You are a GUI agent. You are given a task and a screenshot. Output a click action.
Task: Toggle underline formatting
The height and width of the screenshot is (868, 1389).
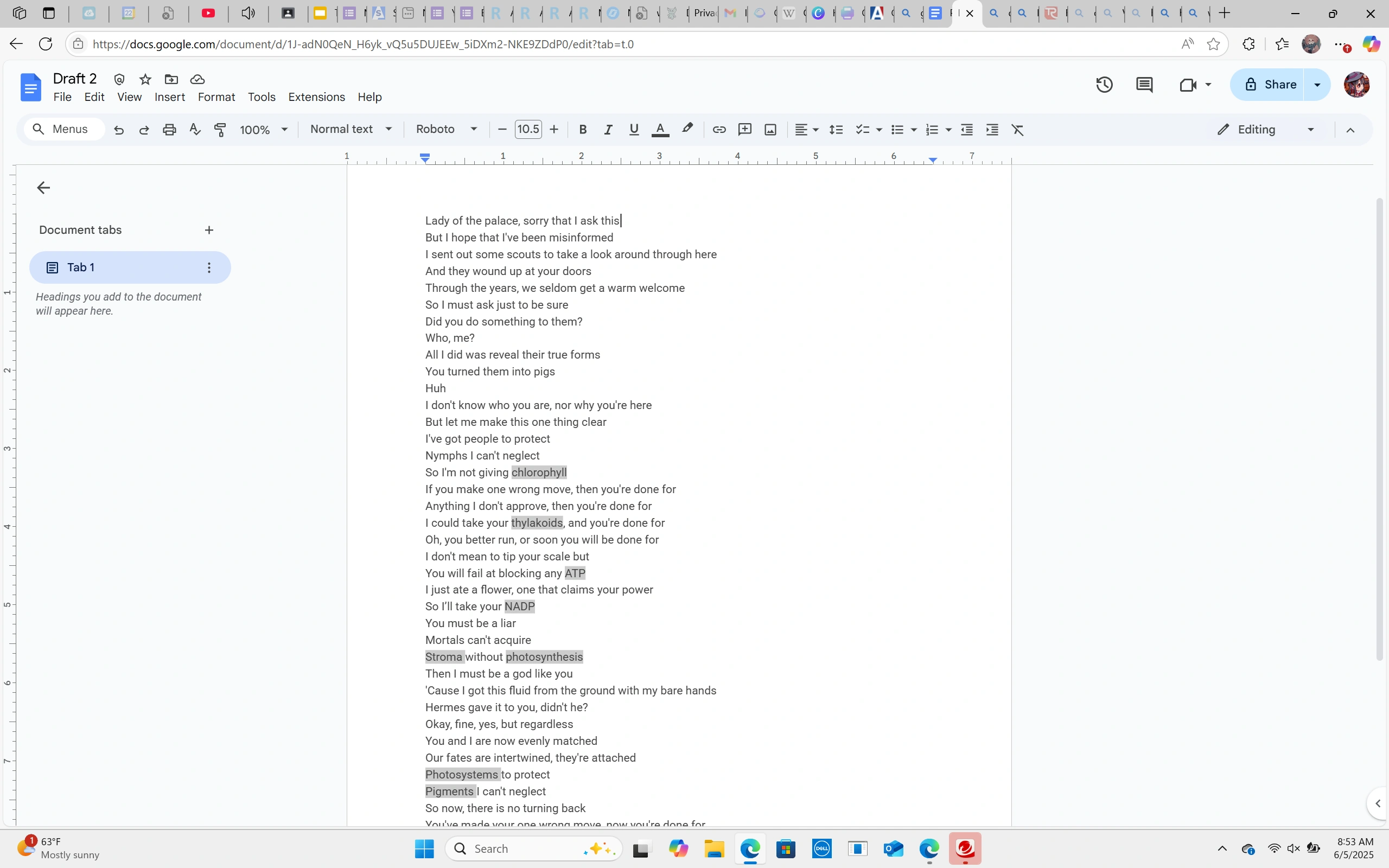click(x=634, y=130)
